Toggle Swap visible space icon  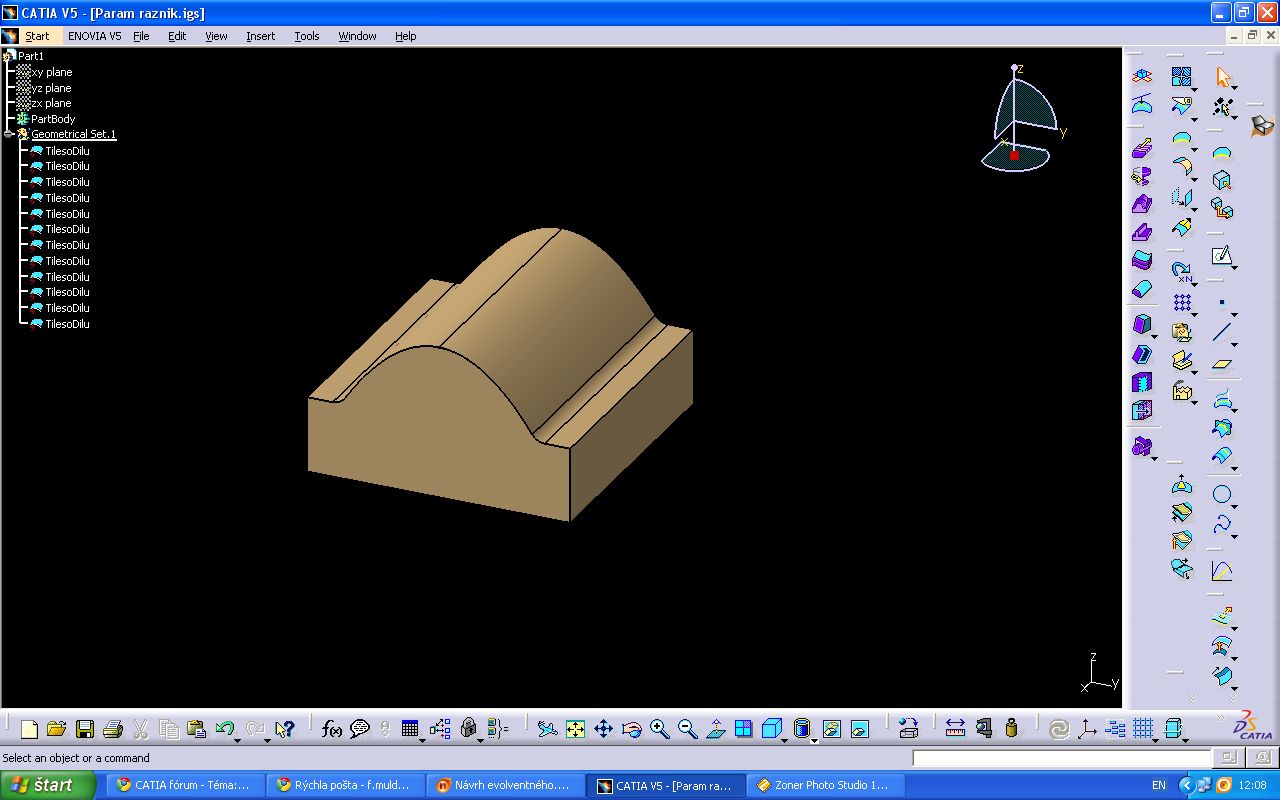[859, 729]
